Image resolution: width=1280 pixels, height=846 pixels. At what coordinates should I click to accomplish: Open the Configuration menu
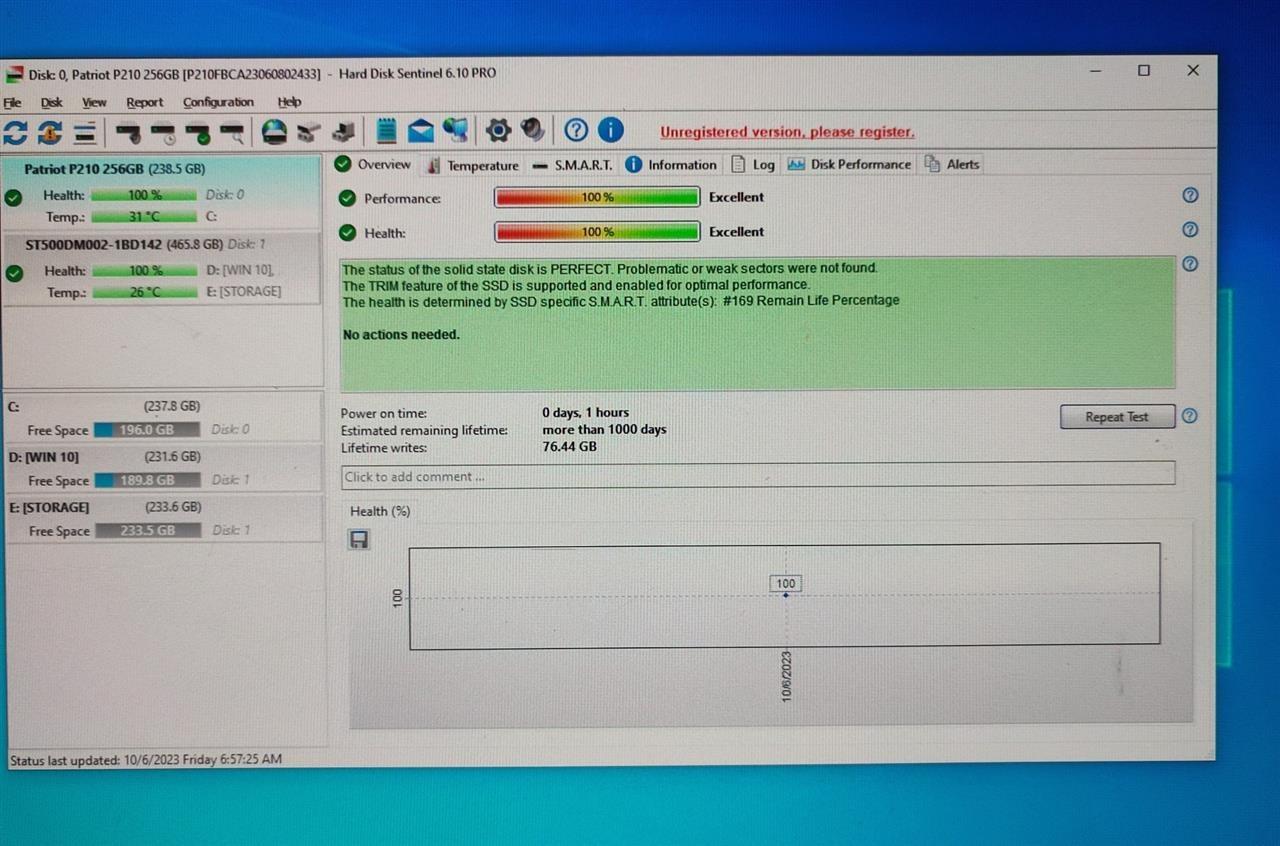coord(218,102)
